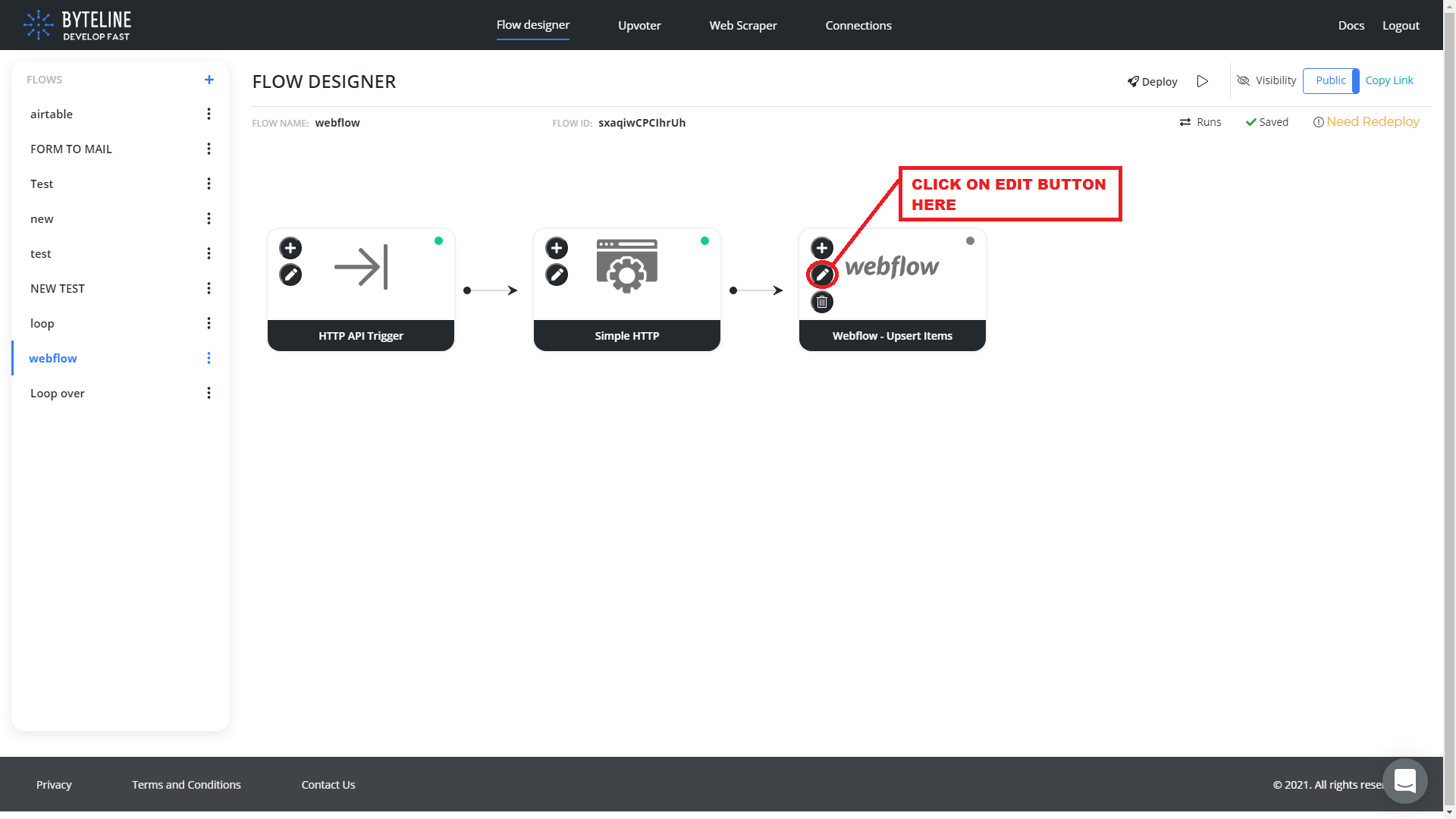Select the flow named new
The height and width of the screenshot is (819, 1456).
[x=42, y=218]
